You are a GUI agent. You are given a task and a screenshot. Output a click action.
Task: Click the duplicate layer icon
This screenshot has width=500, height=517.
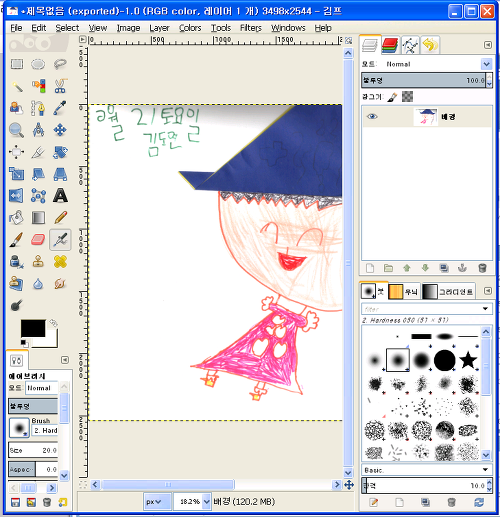click(444, 268)
